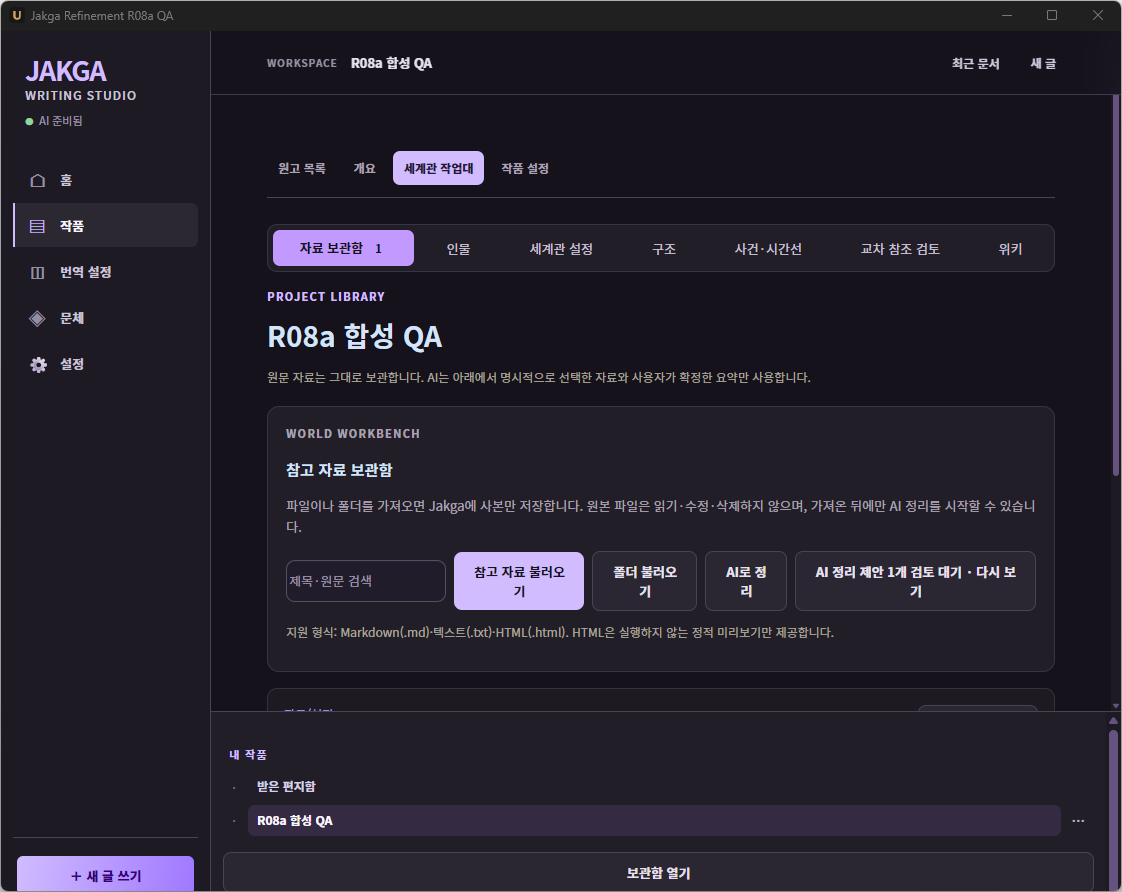Viewport: 1122px width, 892px height.
Task: Click the 설정 gear icon
Action: pyautogui.click(x=38, y=365)
